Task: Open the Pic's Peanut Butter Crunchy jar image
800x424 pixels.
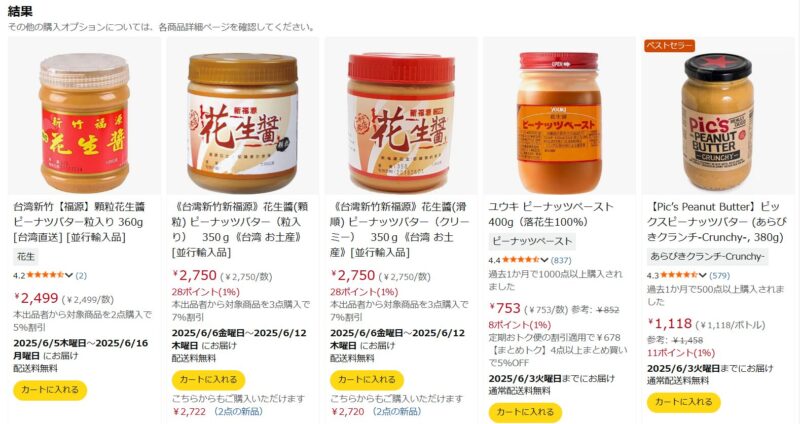Action: [717, 121]
